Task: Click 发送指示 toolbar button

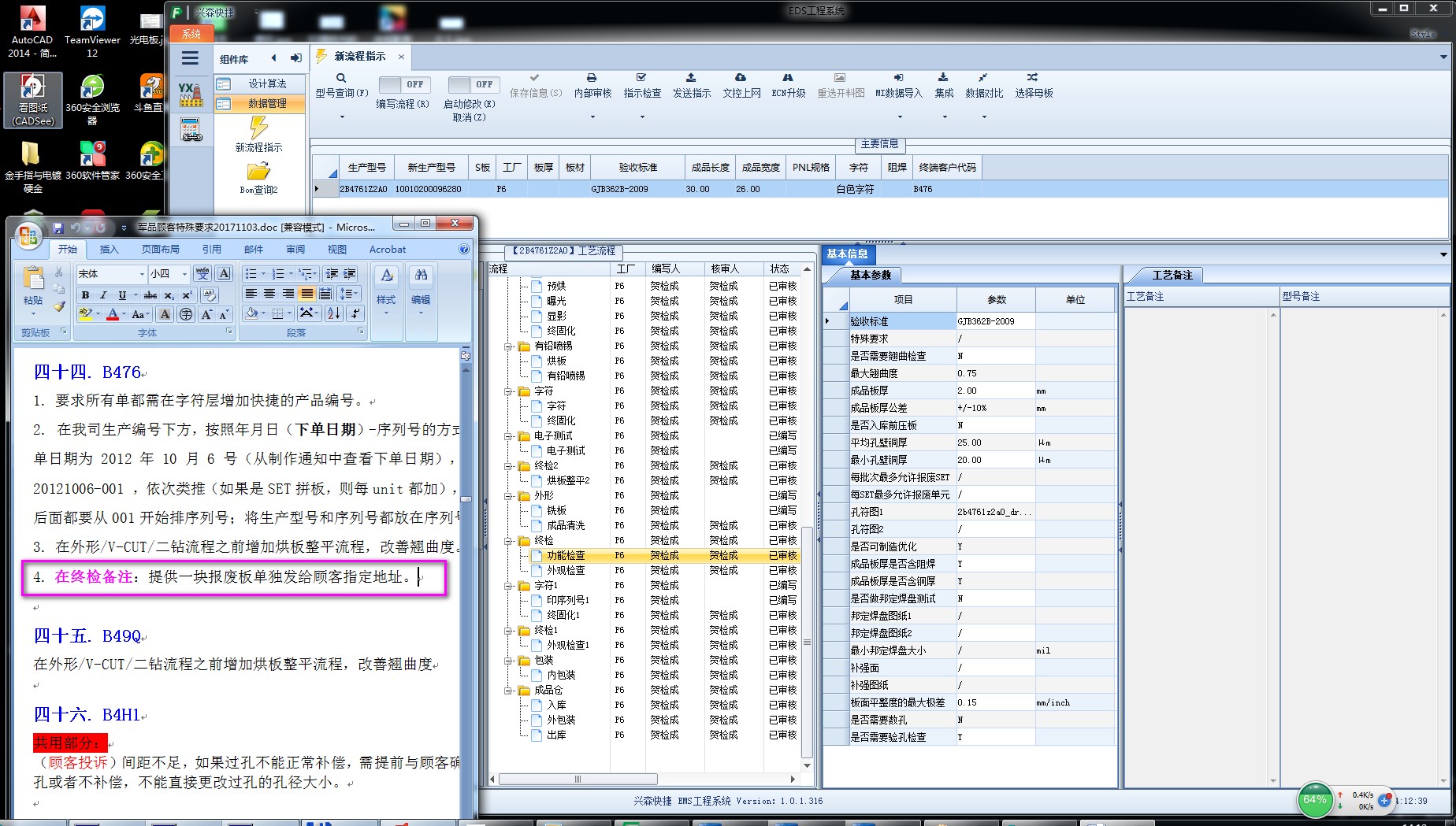Action: point(691,86)
